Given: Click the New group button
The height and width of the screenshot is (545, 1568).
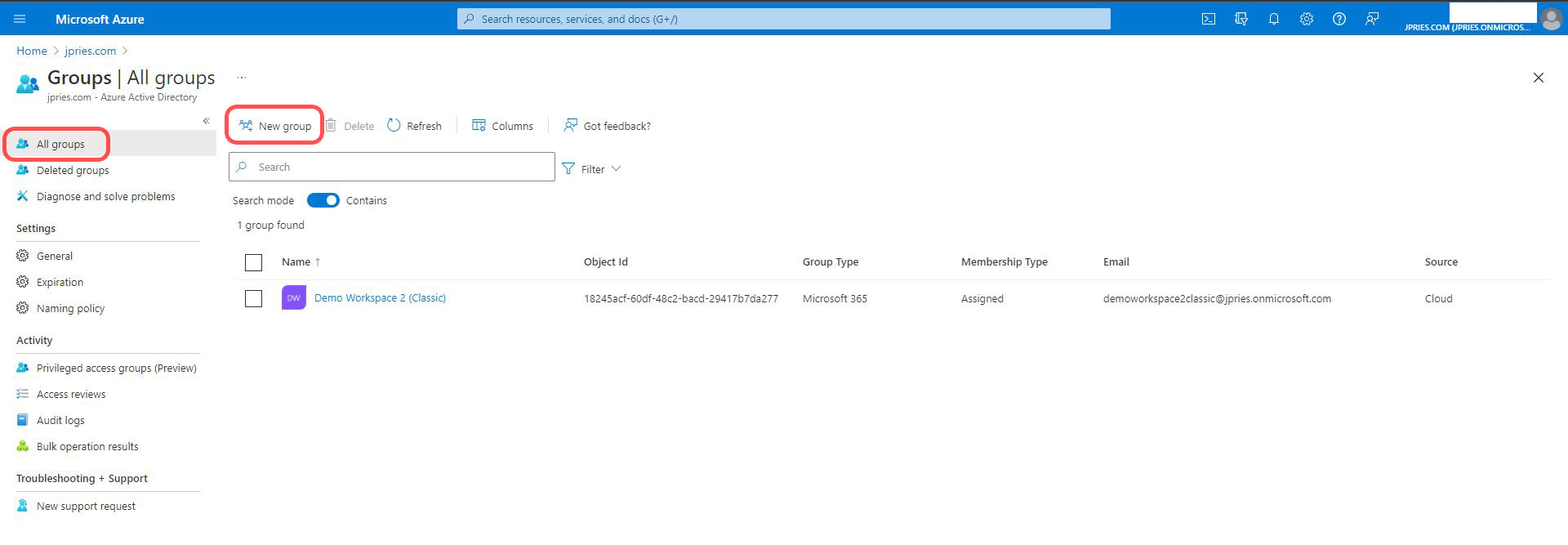Looking at the screenshot, I should click(275, 126).
